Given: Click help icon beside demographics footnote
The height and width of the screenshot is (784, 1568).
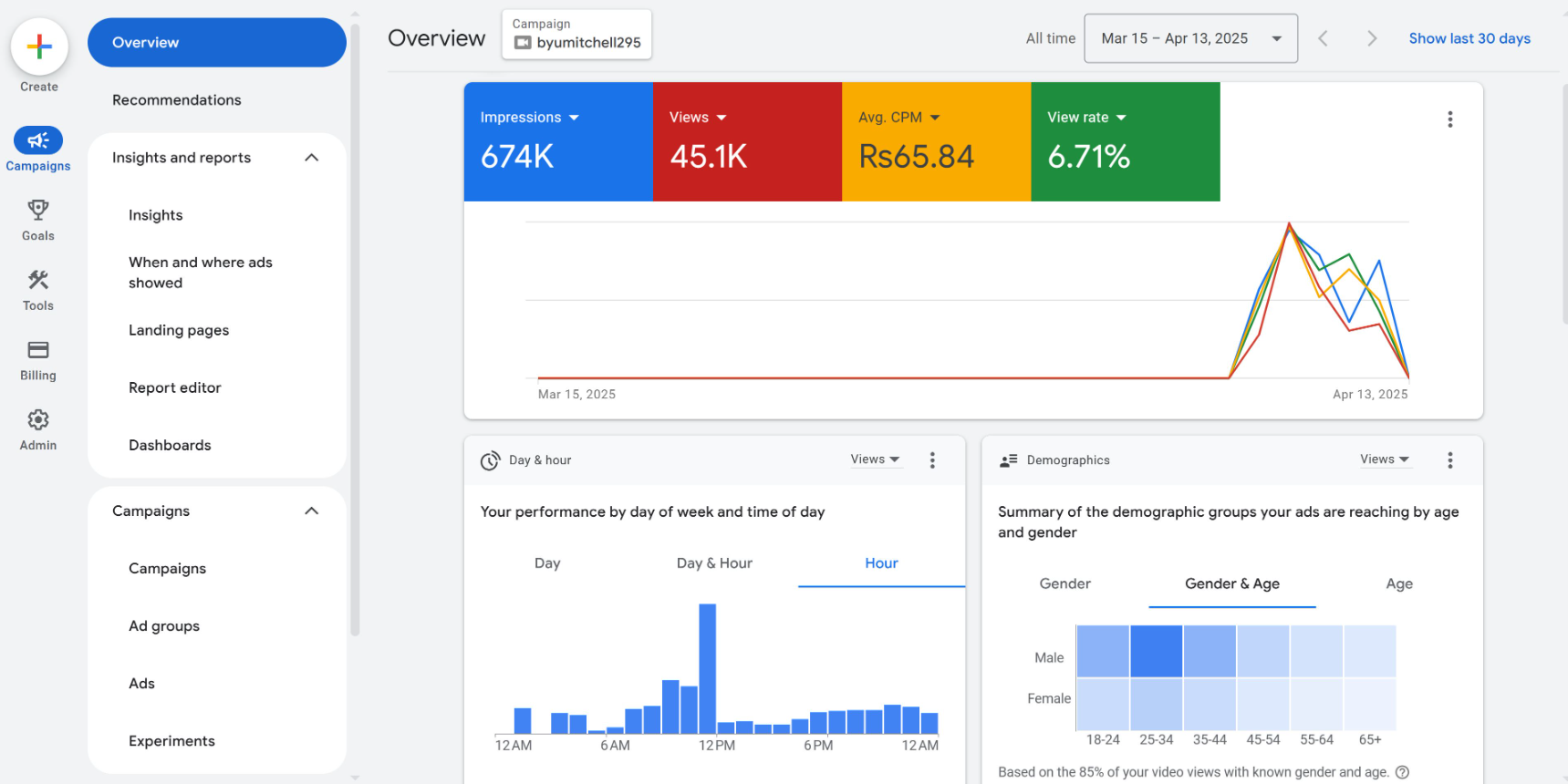Looking at the screenshot, I should click(x=1402, y=772).
